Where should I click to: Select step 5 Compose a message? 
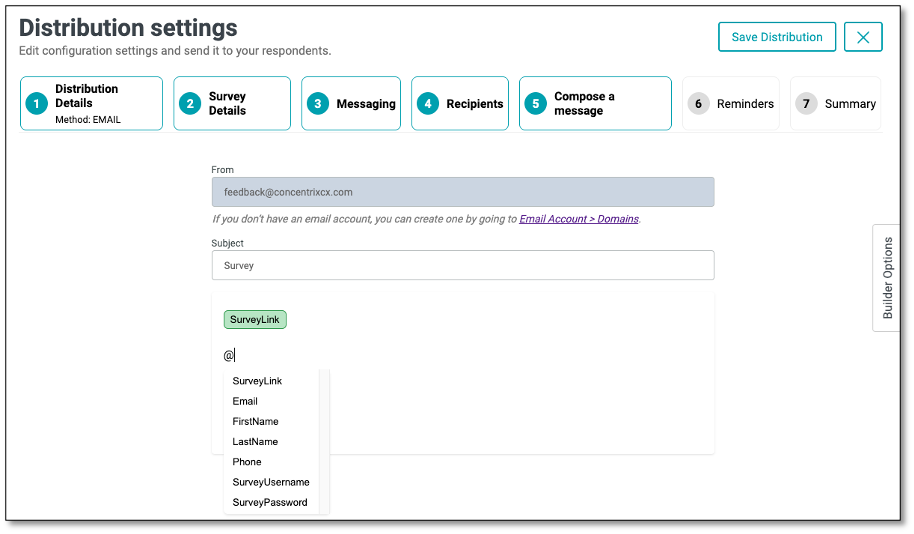595,103
